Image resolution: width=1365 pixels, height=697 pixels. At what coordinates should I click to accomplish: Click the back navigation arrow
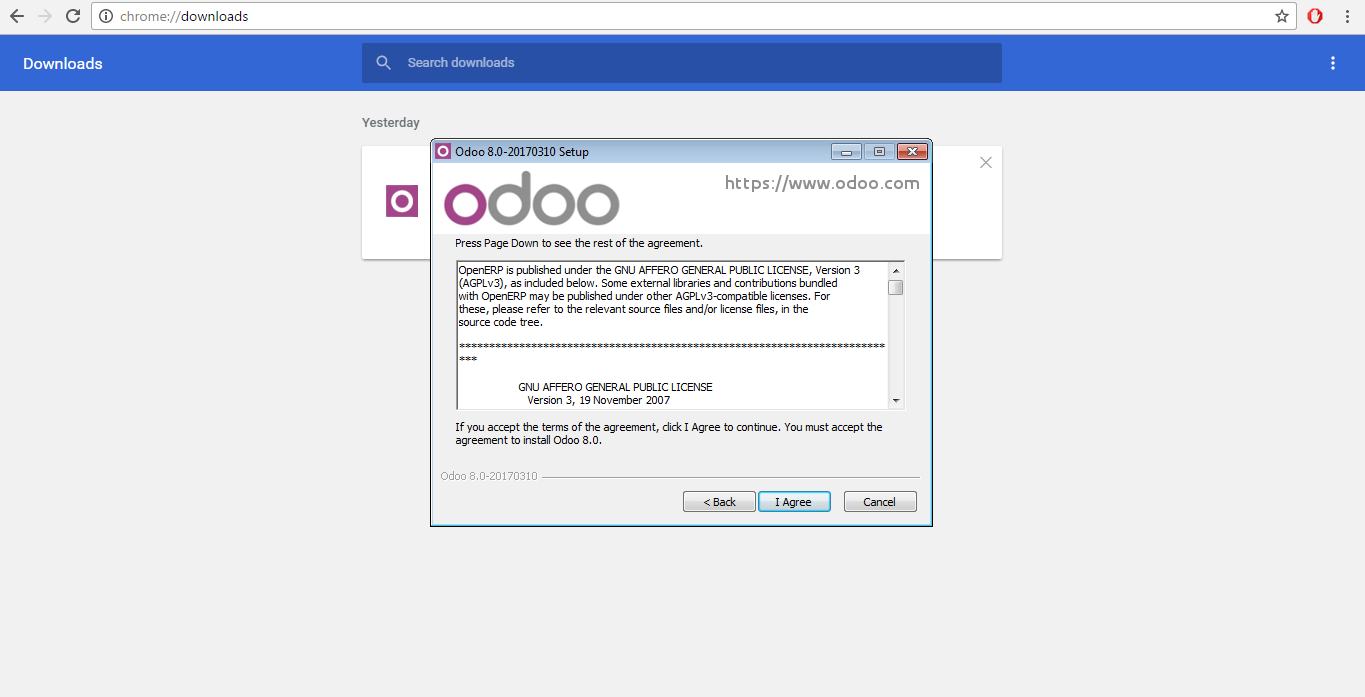pyautogui.click(x=18, y=16)
